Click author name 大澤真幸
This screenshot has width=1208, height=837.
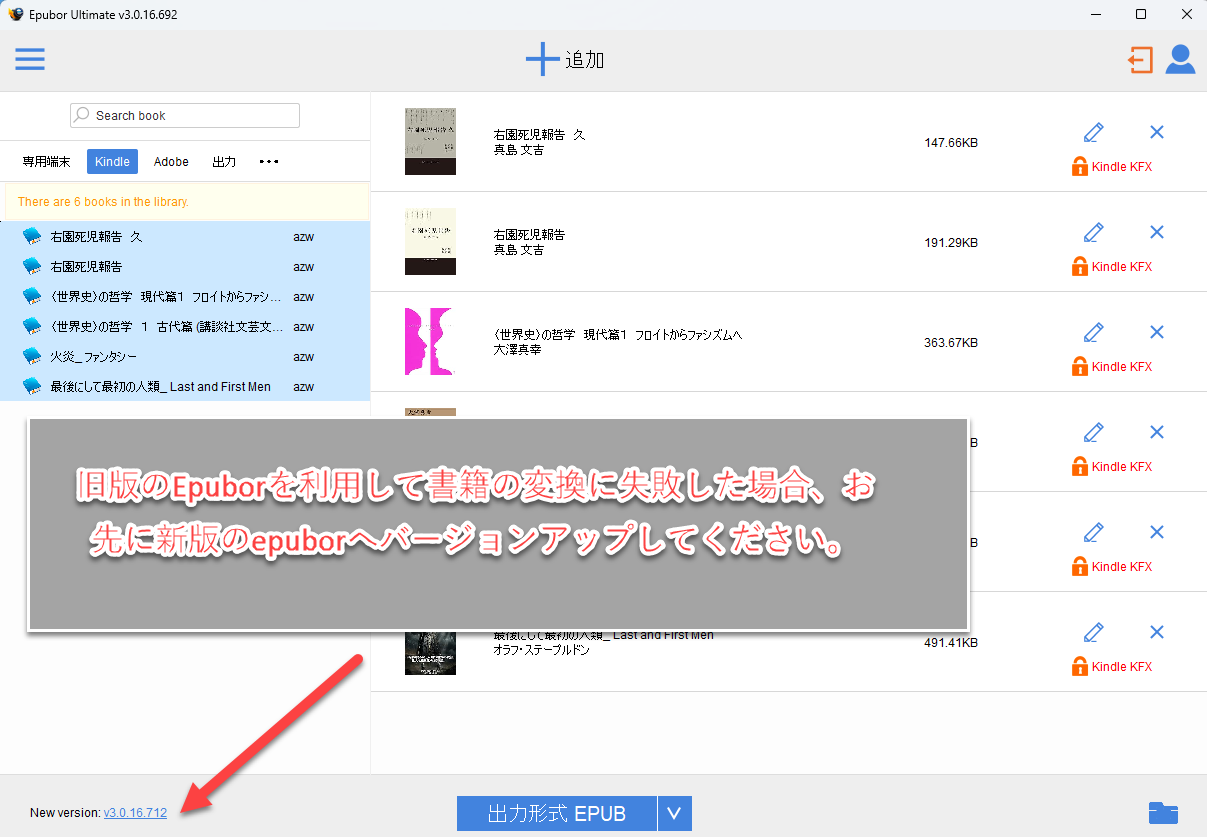tap(518, 350)
